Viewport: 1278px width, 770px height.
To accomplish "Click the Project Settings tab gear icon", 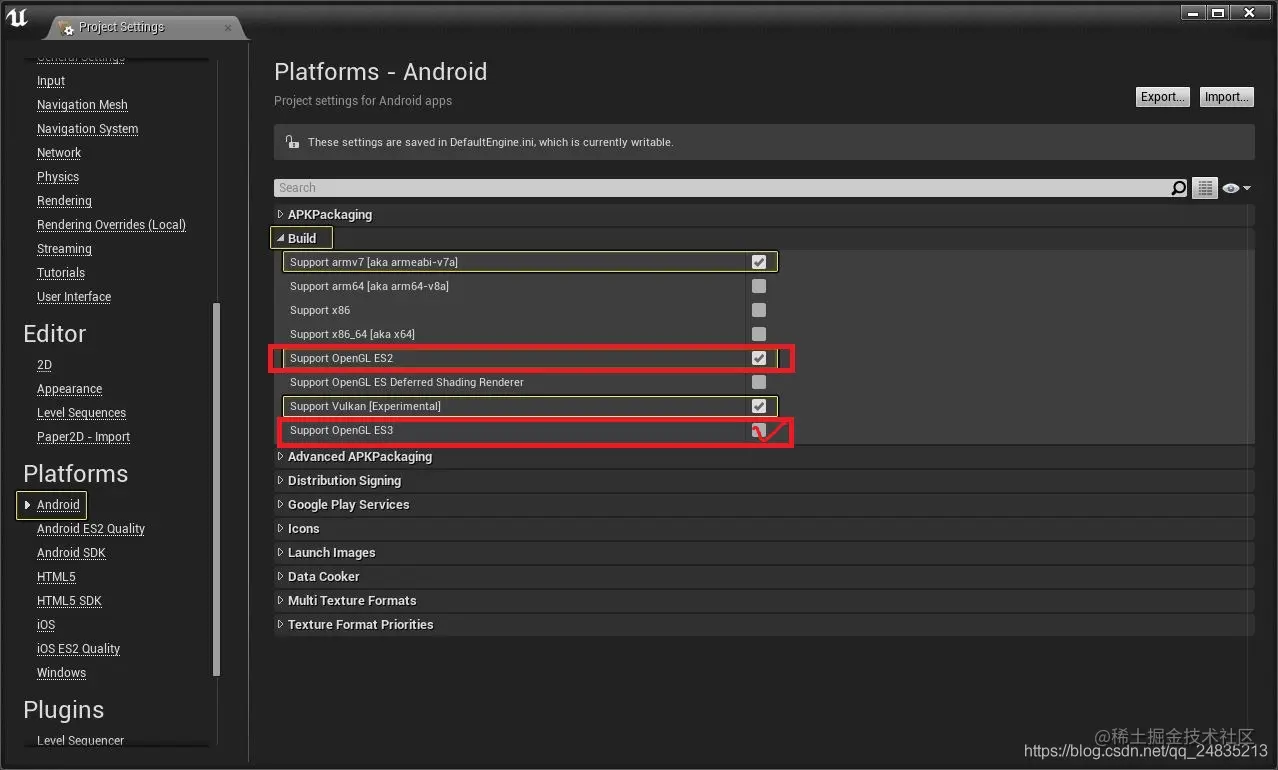I will coord(66,29).
